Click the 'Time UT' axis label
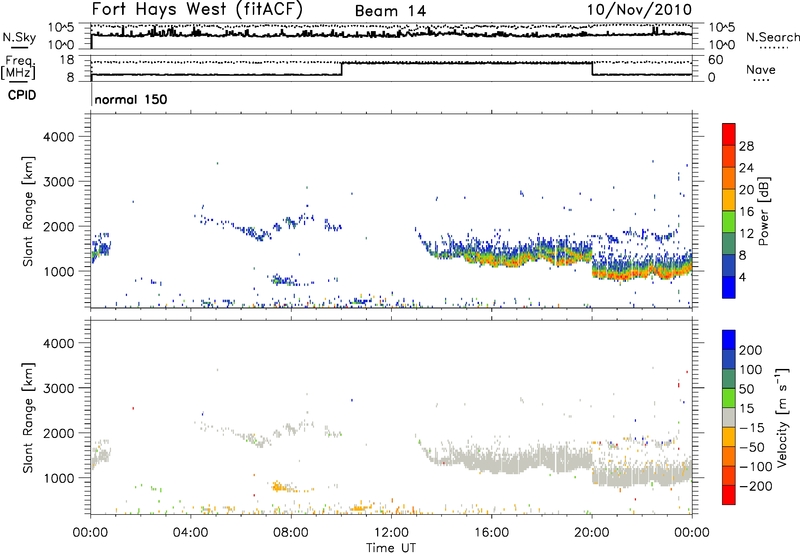Screen dimensions: 800x554 tap(391, 548)
